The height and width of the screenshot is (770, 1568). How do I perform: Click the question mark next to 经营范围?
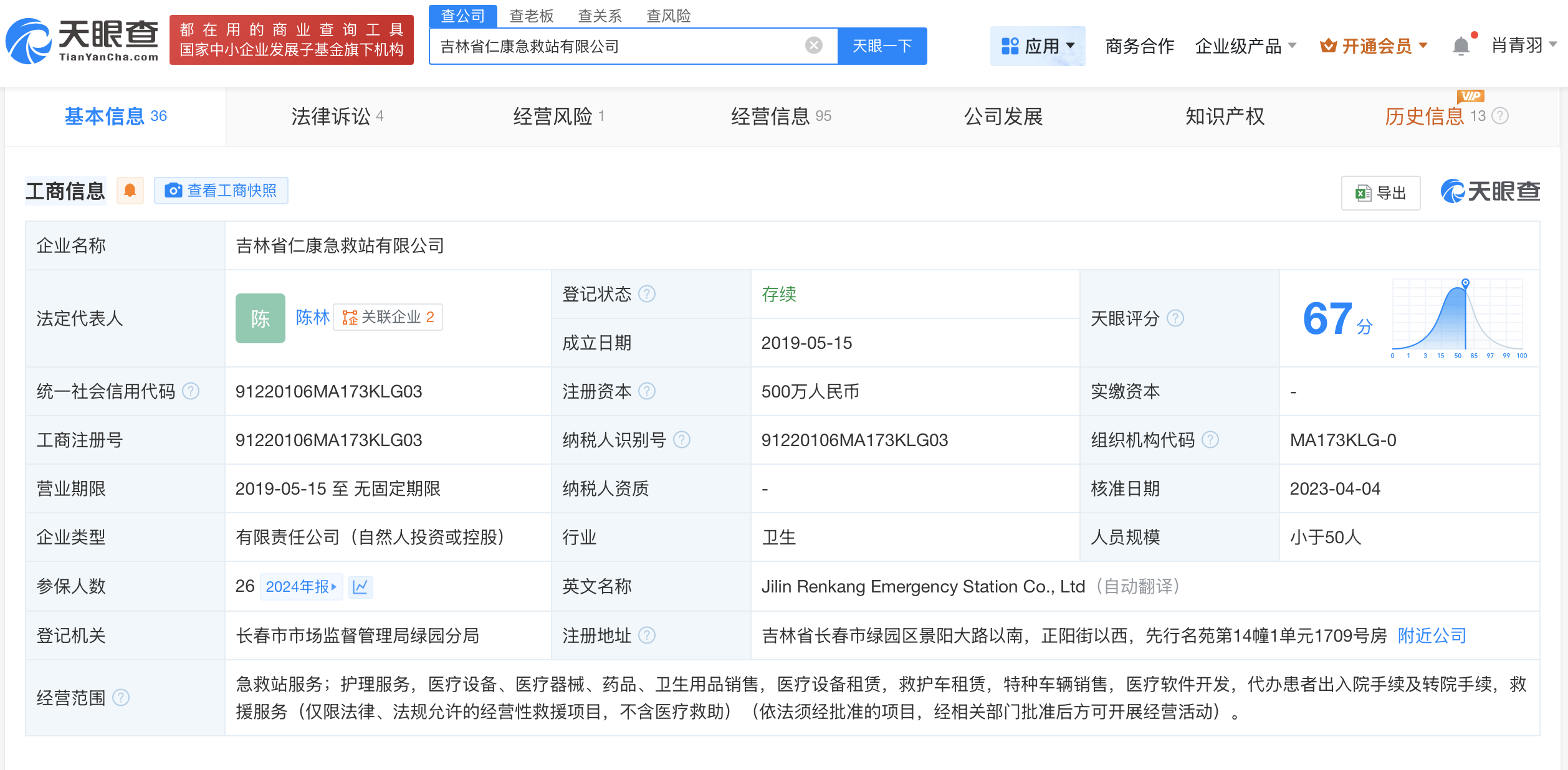click(121, 698)
